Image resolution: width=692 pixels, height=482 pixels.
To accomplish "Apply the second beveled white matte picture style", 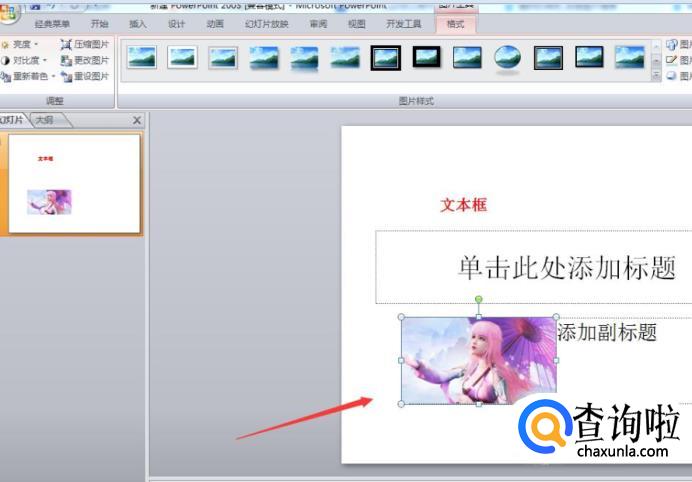I will click(x=182, y=57).
